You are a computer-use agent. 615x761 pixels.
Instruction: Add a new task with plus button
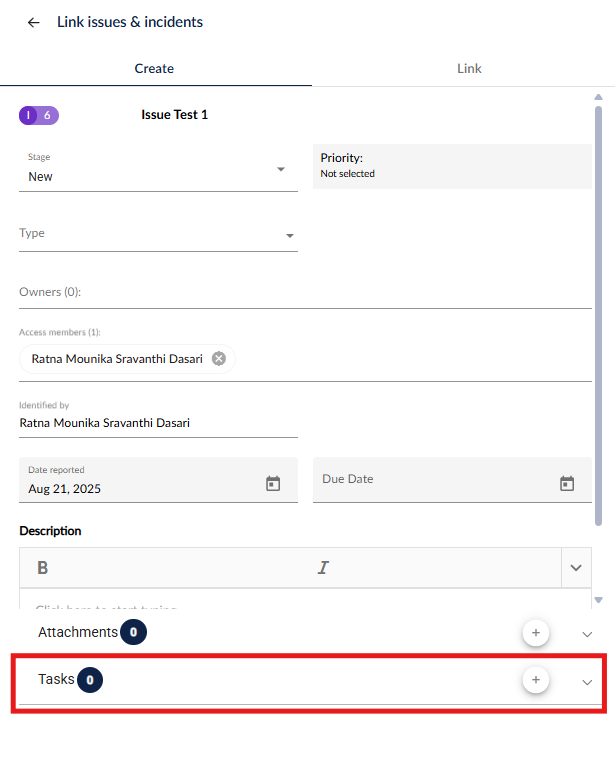[x=535, y=679]
